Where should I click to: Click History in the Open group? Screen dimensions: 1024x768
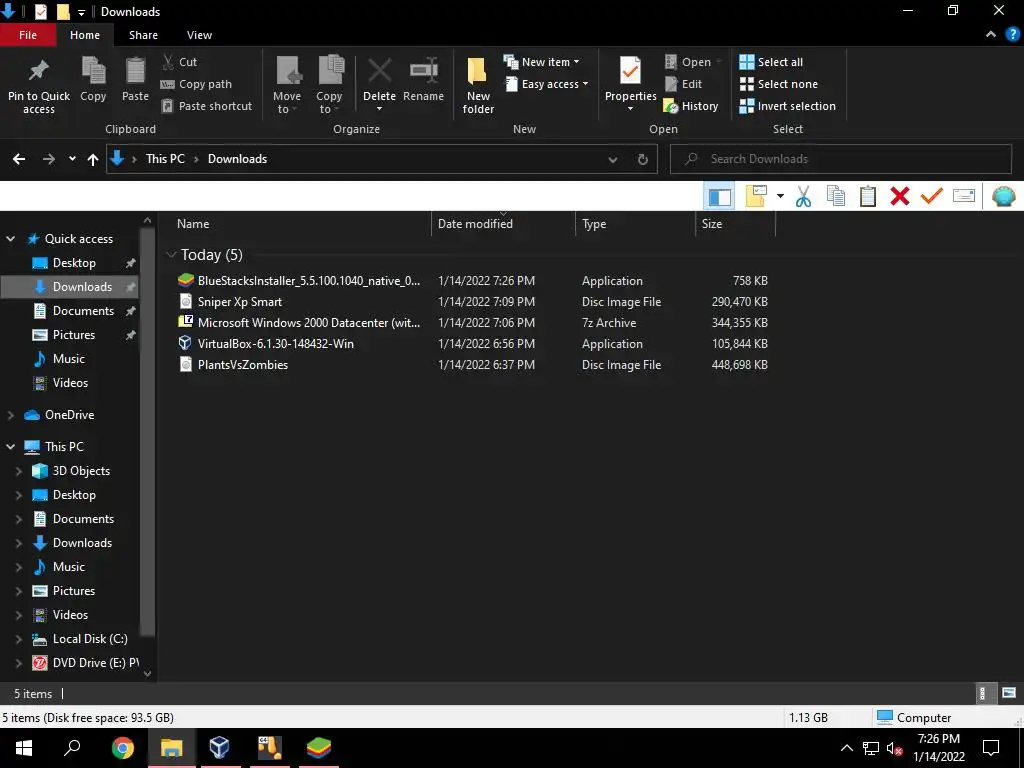(691, 106)
